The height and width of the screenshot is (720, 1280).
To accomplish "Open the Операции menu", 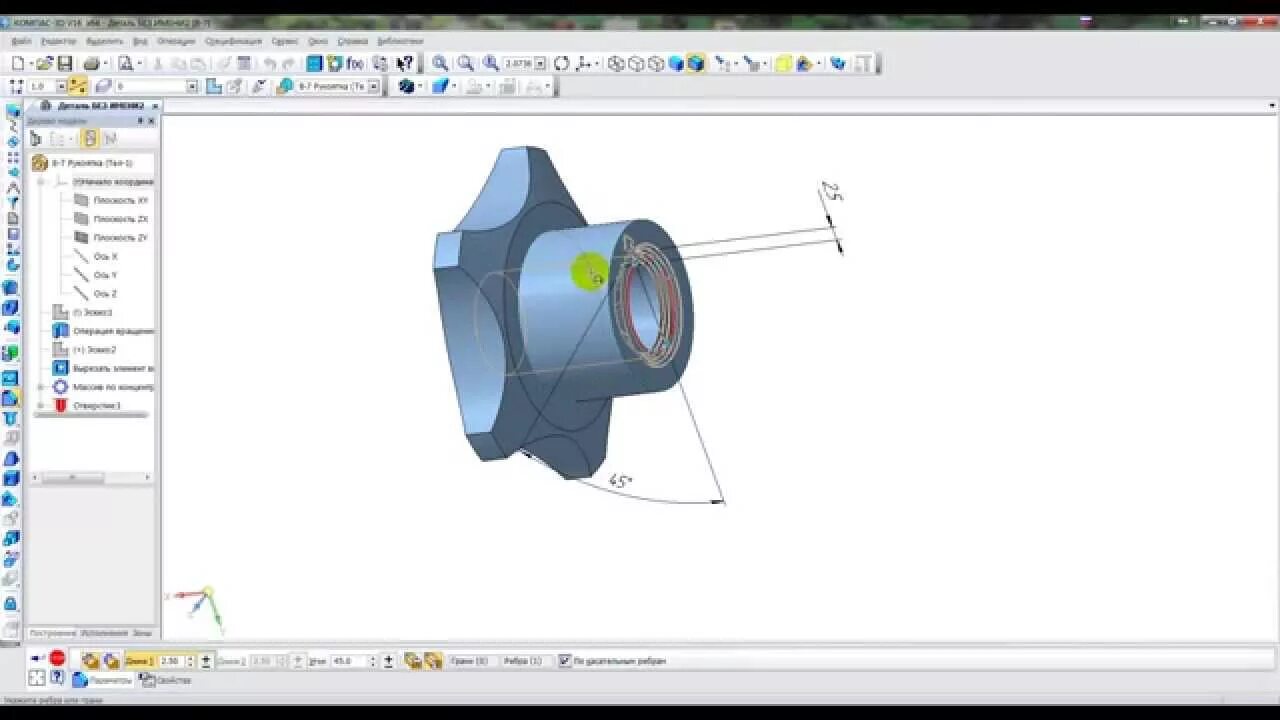I will [176, 41].
